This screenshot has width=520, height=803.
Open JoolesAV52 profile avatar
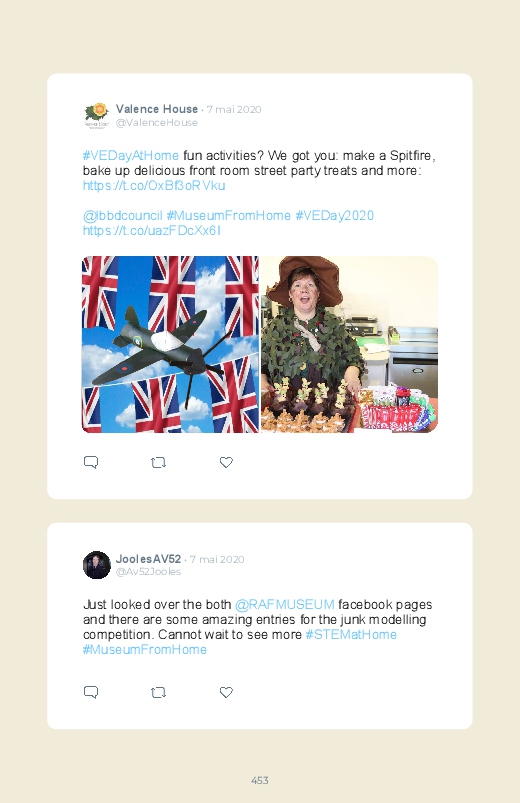click(97, 565)
